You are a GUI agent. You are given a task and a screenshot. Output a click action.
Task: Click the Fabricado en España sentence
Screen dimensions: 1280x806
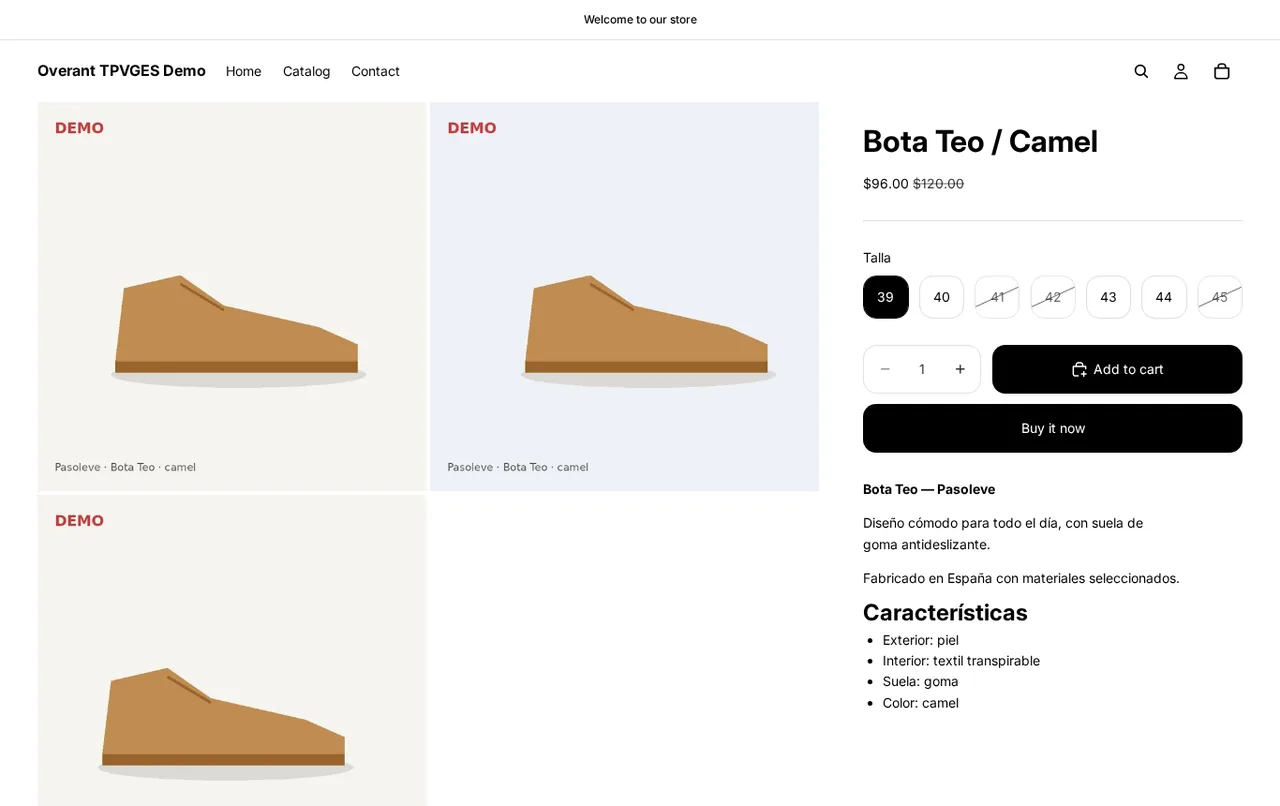tap(1021, 578)
